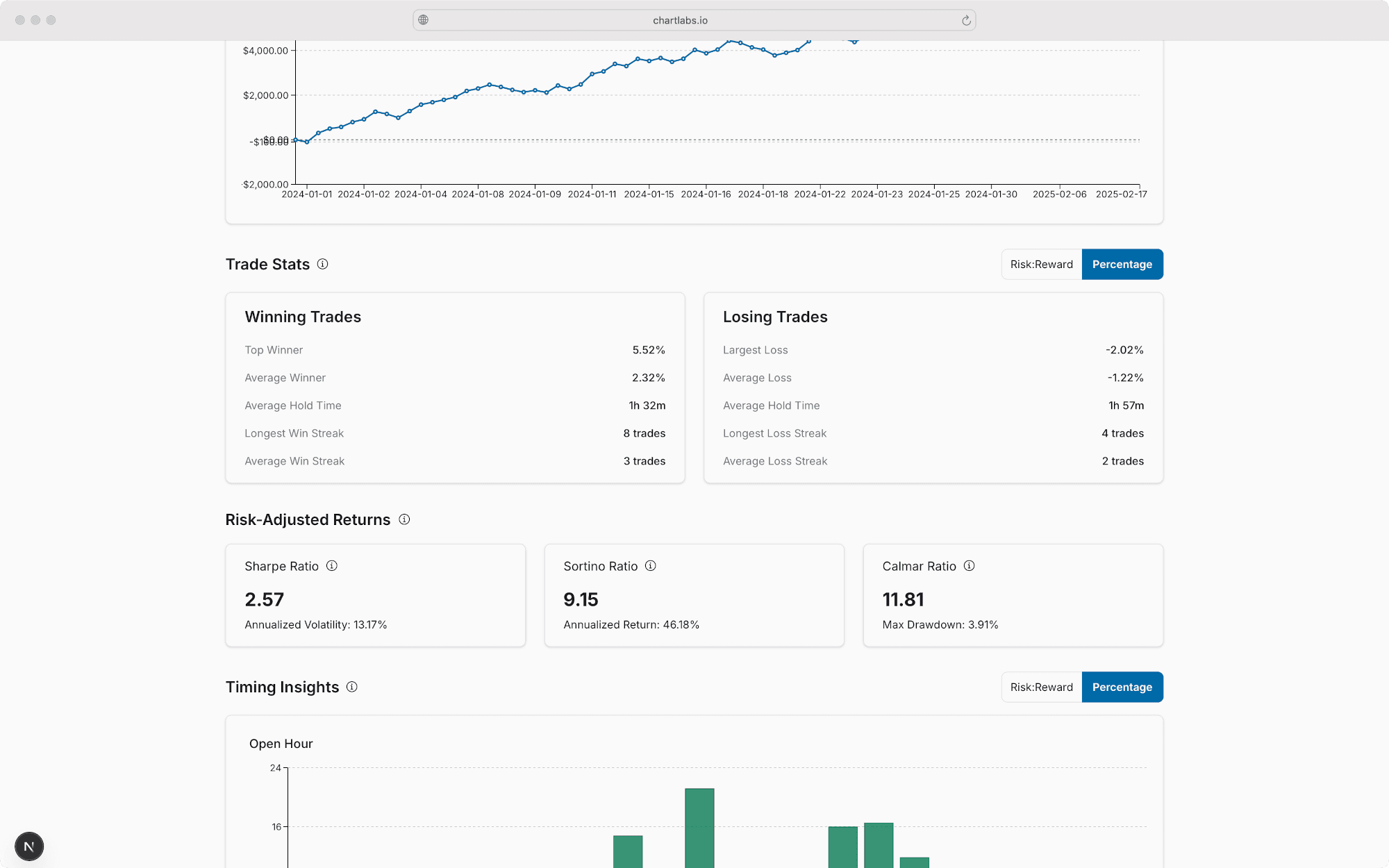Click the Losing Trades card heading

[775, 317]
